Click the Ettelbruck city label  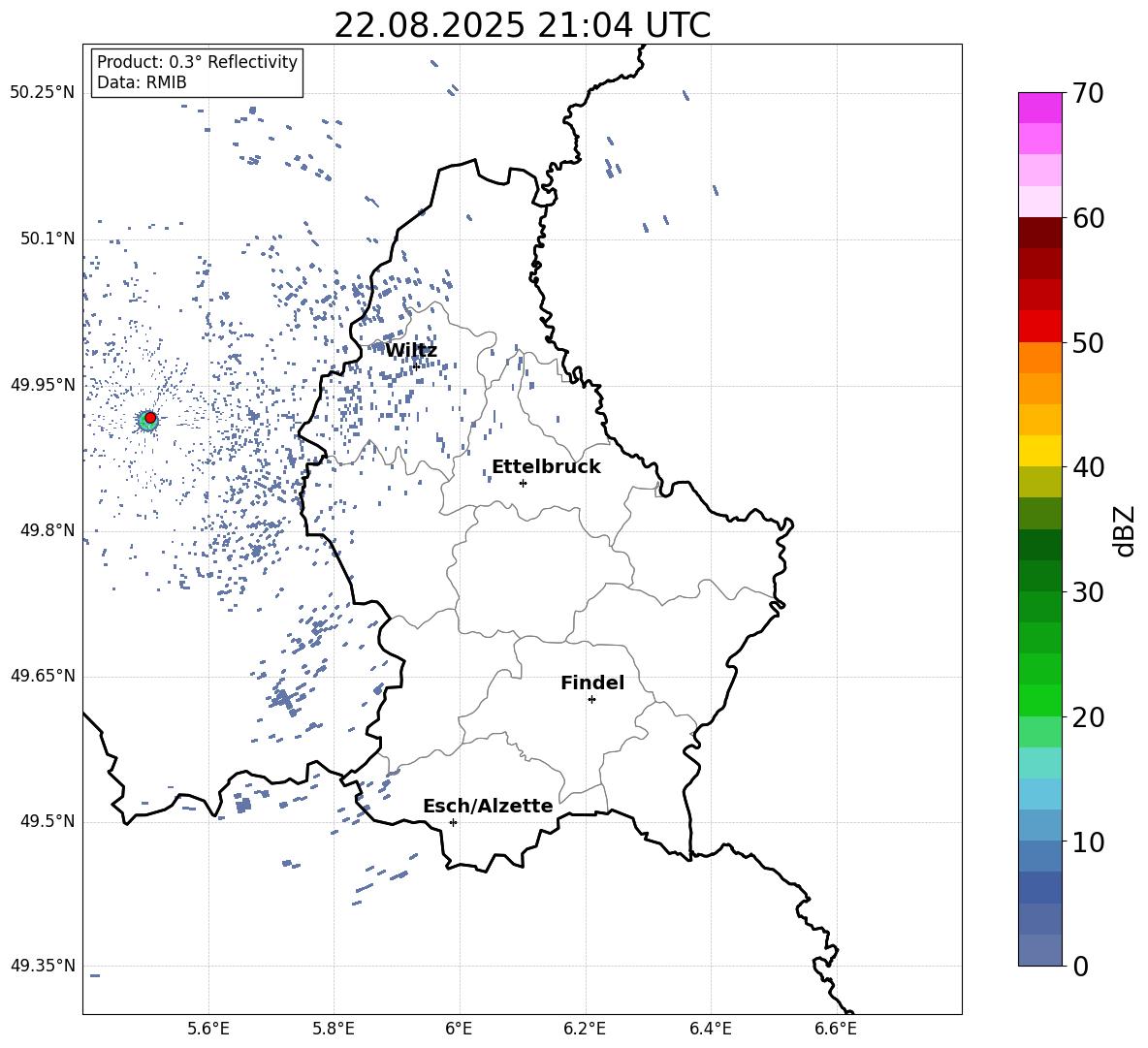[546, 467]
